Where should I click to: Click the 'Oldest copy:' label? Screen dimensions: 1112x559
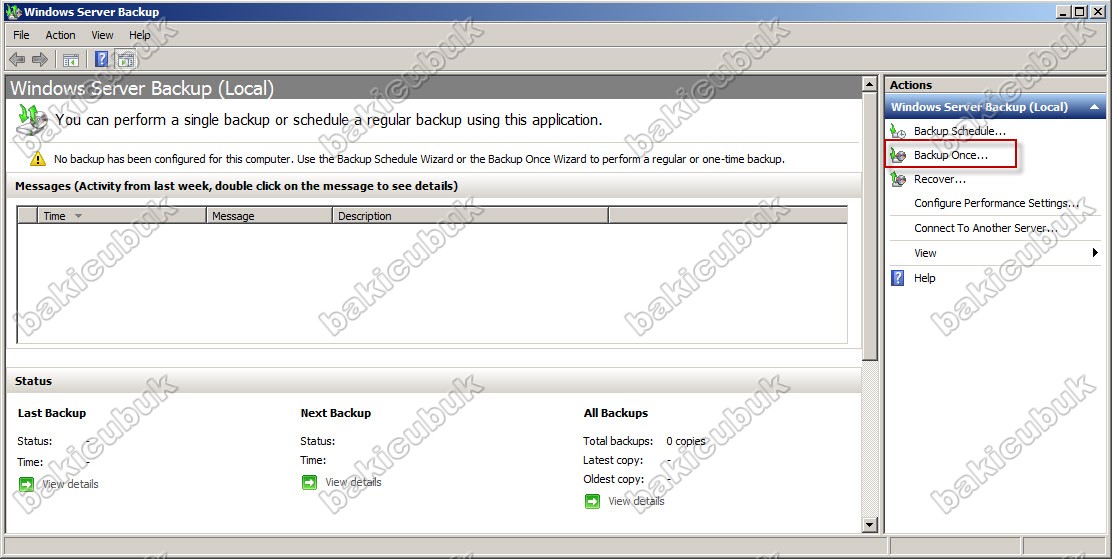(x=613, y=480)
